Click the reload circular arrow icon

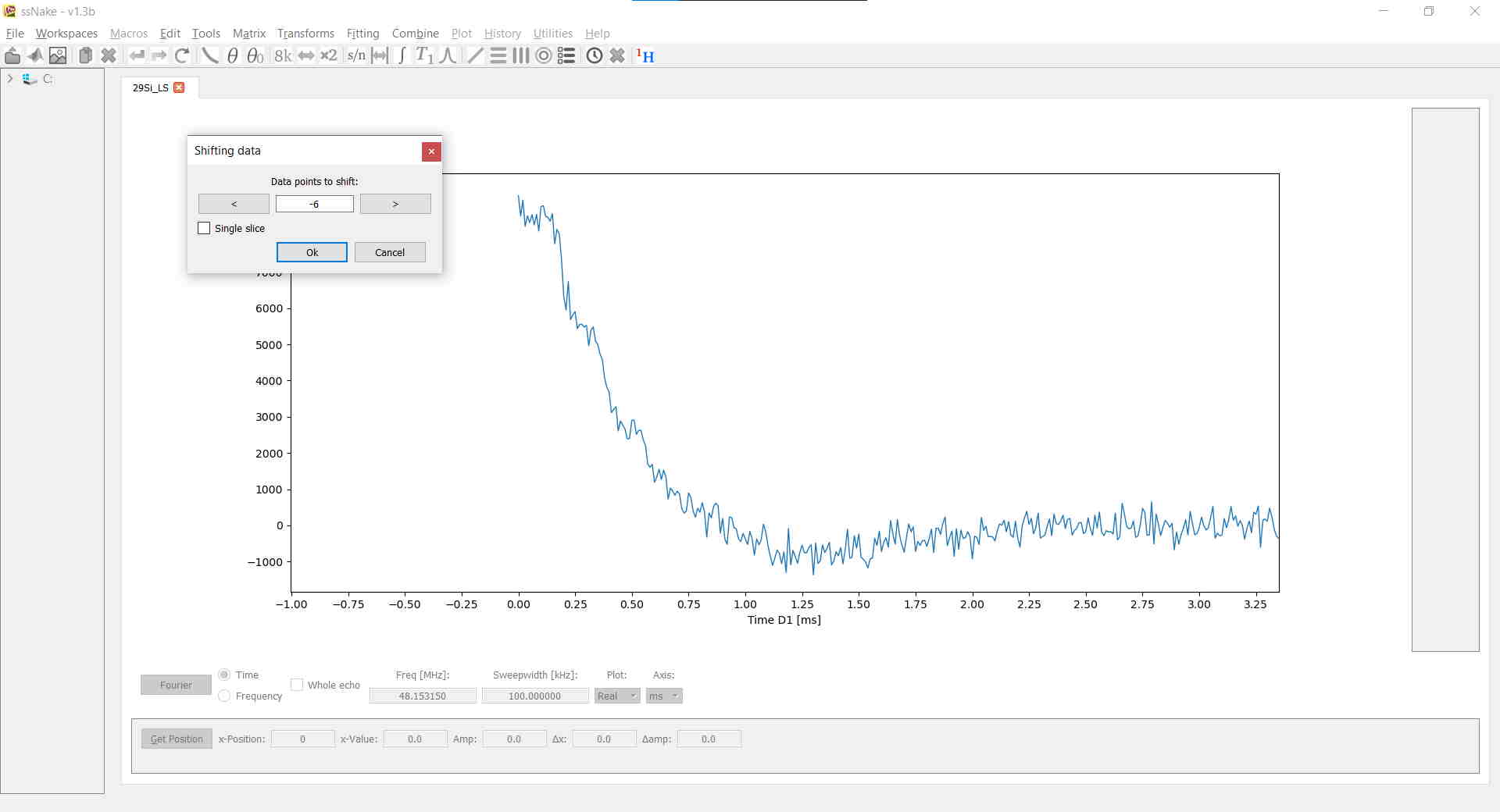coord(182,55)
